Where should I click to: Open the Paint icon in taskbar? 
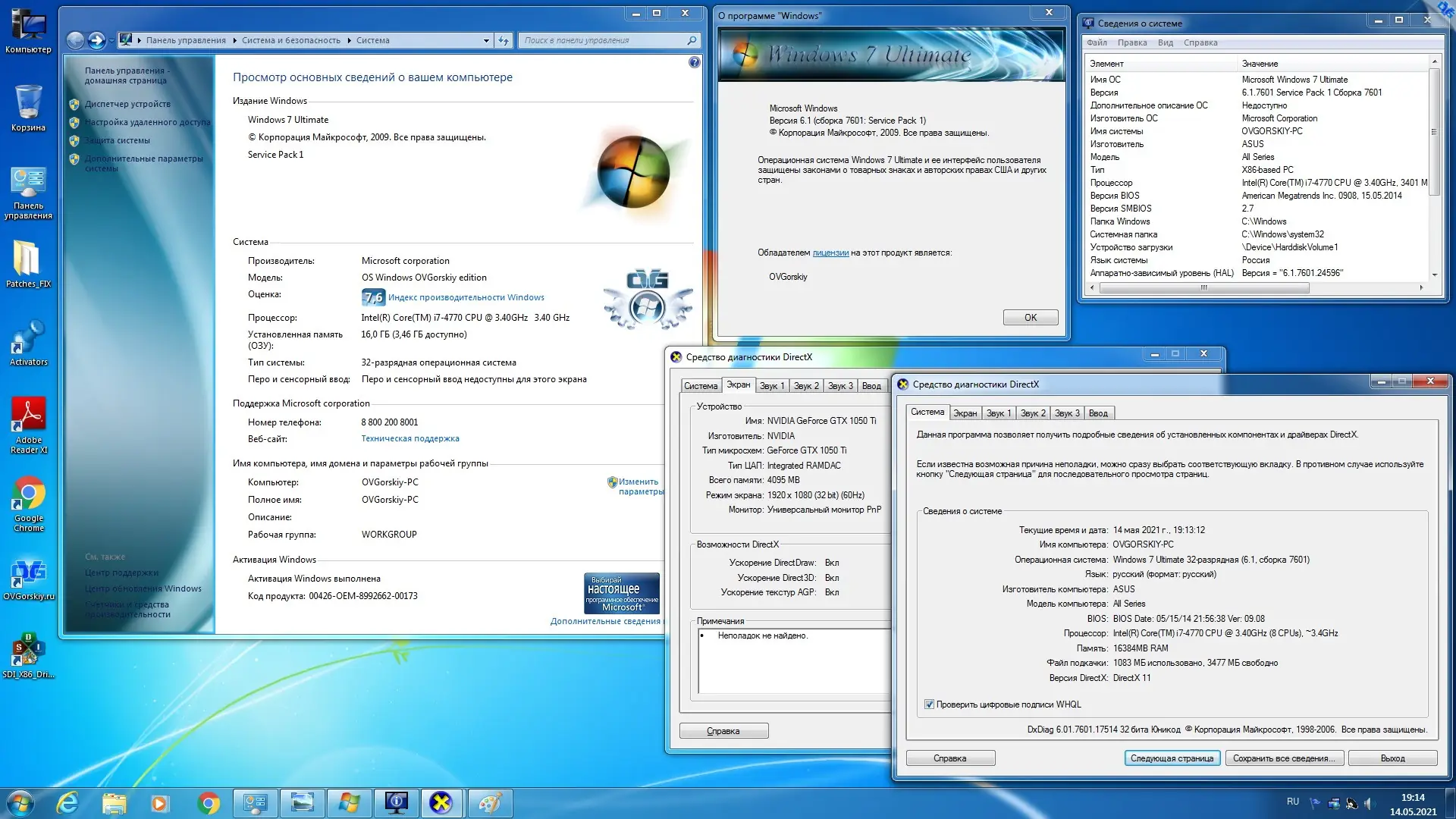[x=489, y=802]
